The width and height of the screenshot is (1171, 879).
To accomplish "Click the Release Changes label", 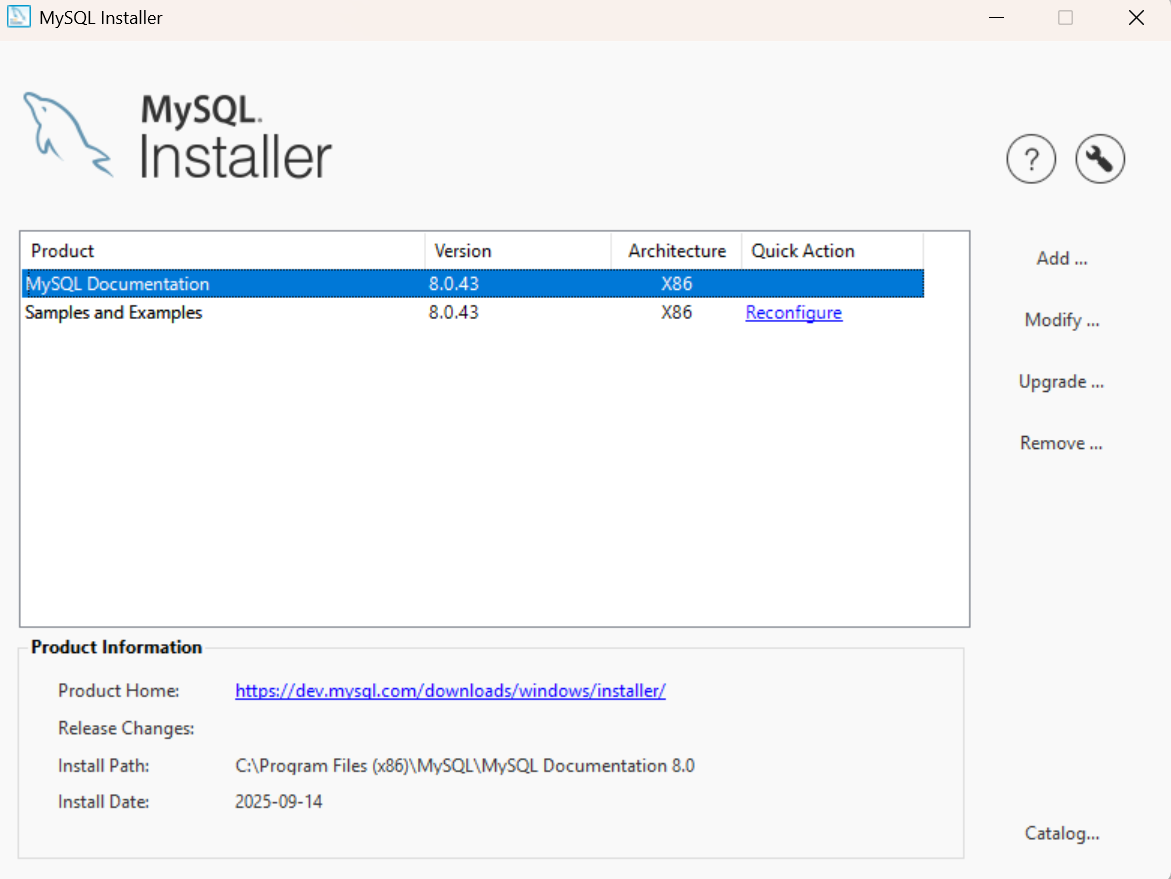I will [126, 728].
